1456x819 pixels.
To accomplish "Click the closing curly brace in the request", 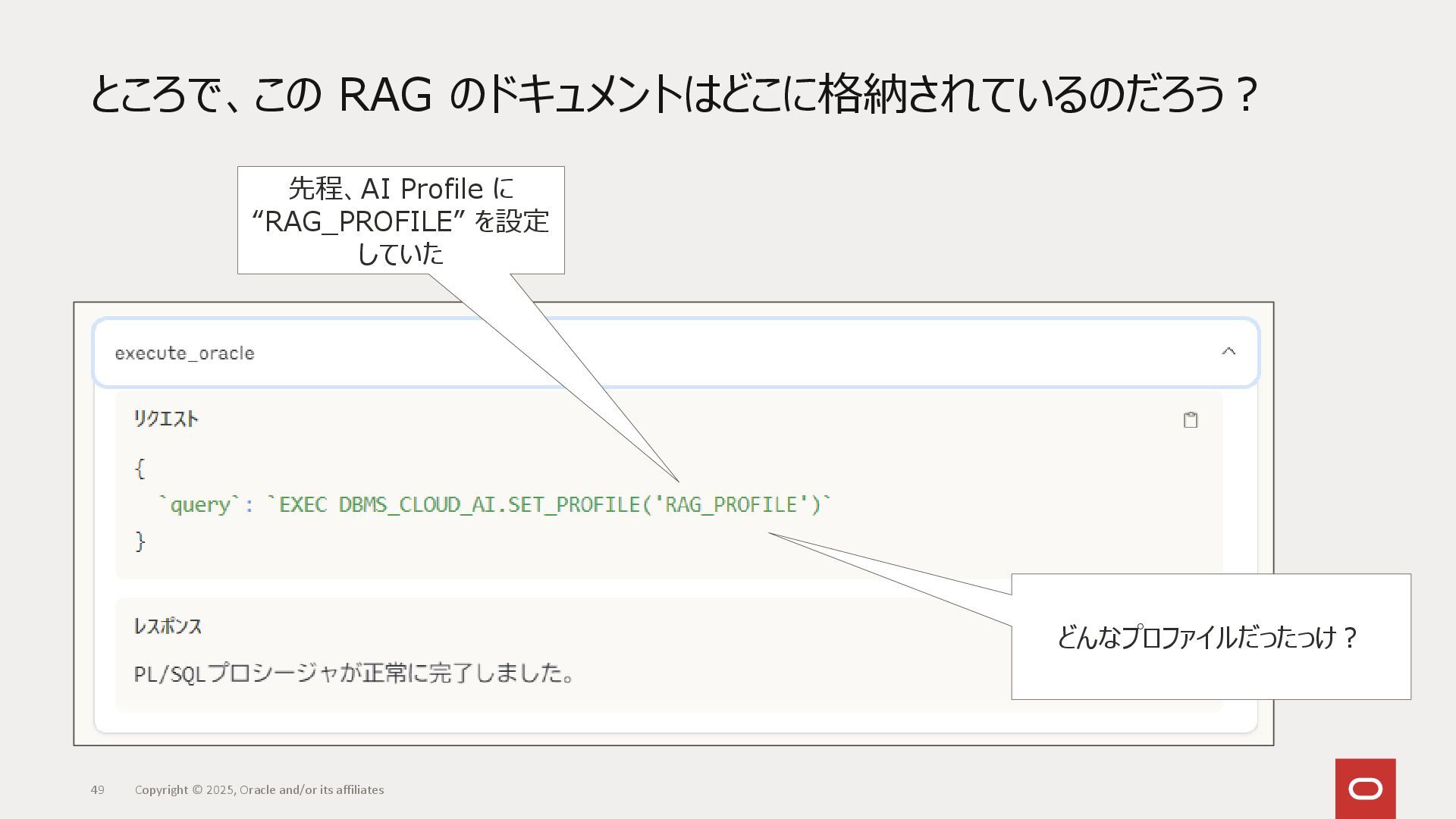I will 140,541.
